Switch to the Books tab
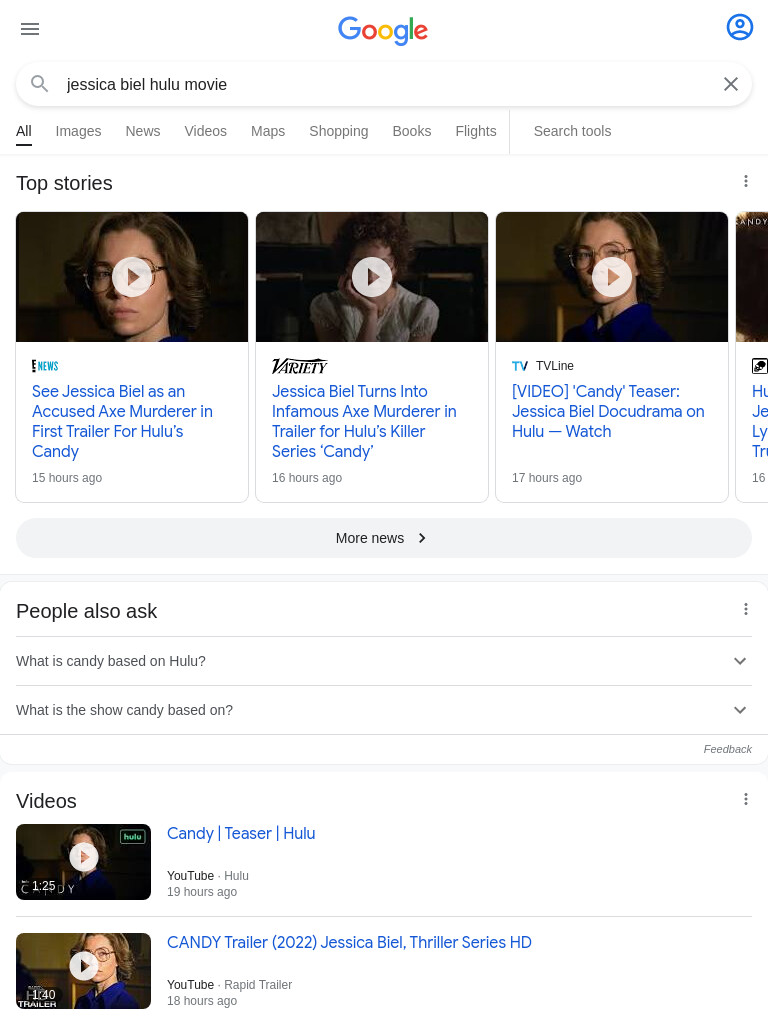 click(x=411, y=131)
